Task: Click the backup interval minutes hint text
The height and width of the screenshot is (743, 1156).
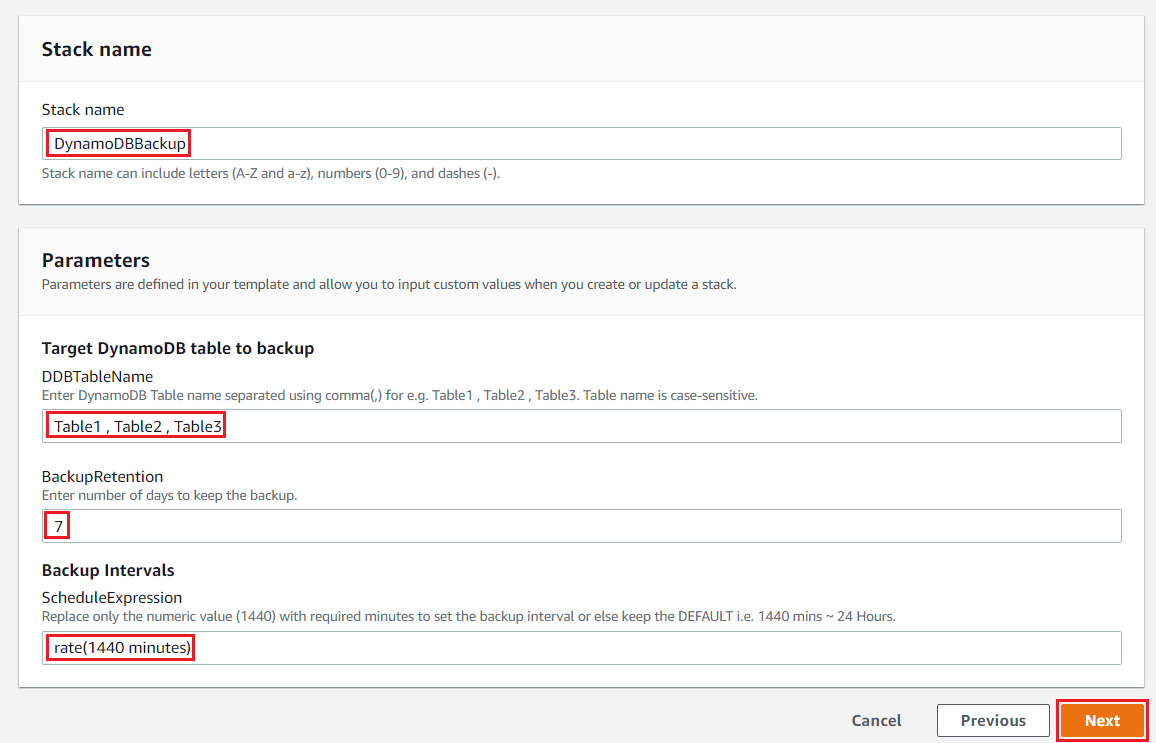Action: point(468,616)
